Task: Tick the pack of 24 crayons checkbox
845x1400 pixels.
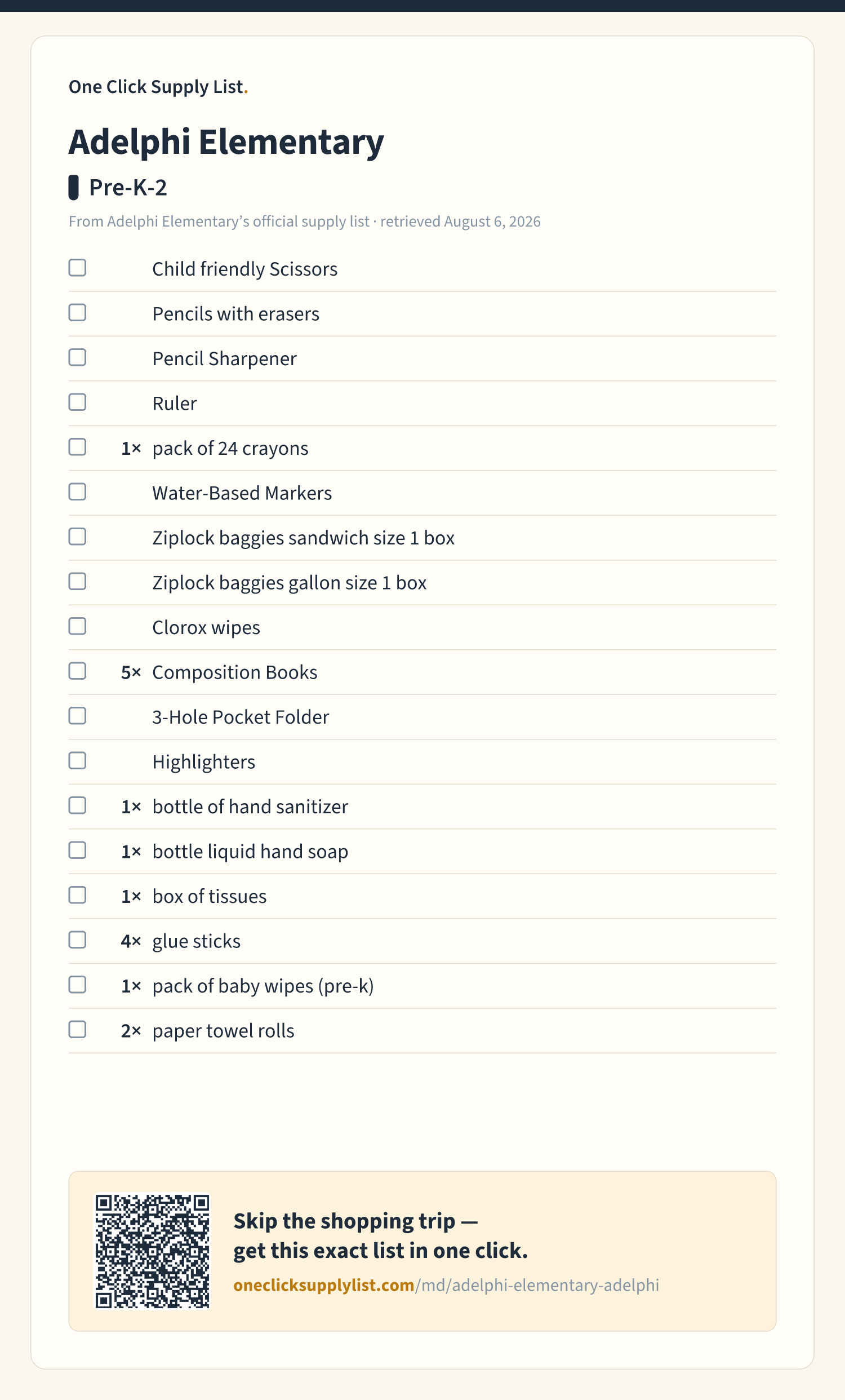Action: 77,447
